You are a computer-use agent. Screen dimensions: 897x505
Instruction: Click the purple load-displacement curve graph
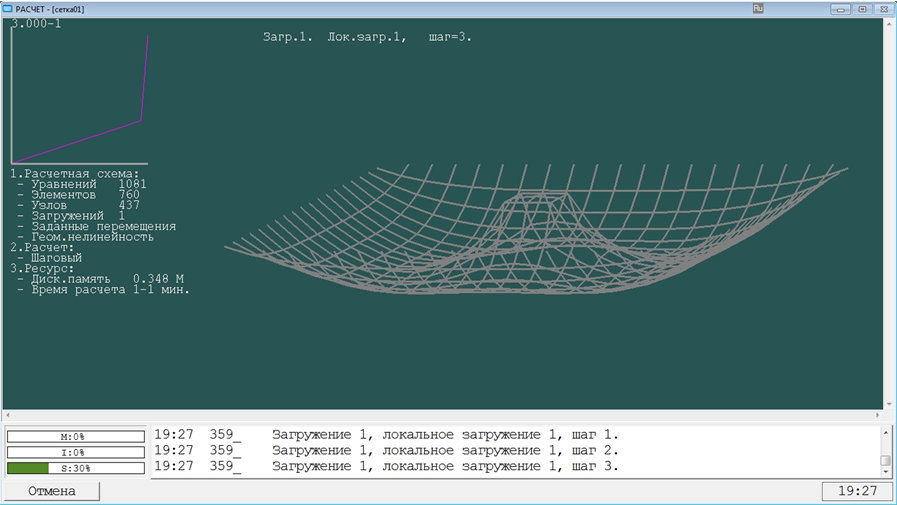click(80, 97)
